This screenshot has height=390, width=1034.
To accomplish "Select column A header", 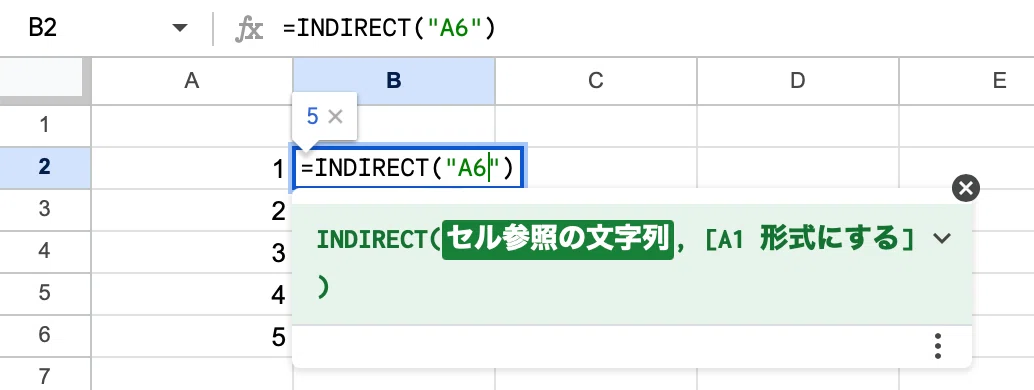I will coord(192,81).
